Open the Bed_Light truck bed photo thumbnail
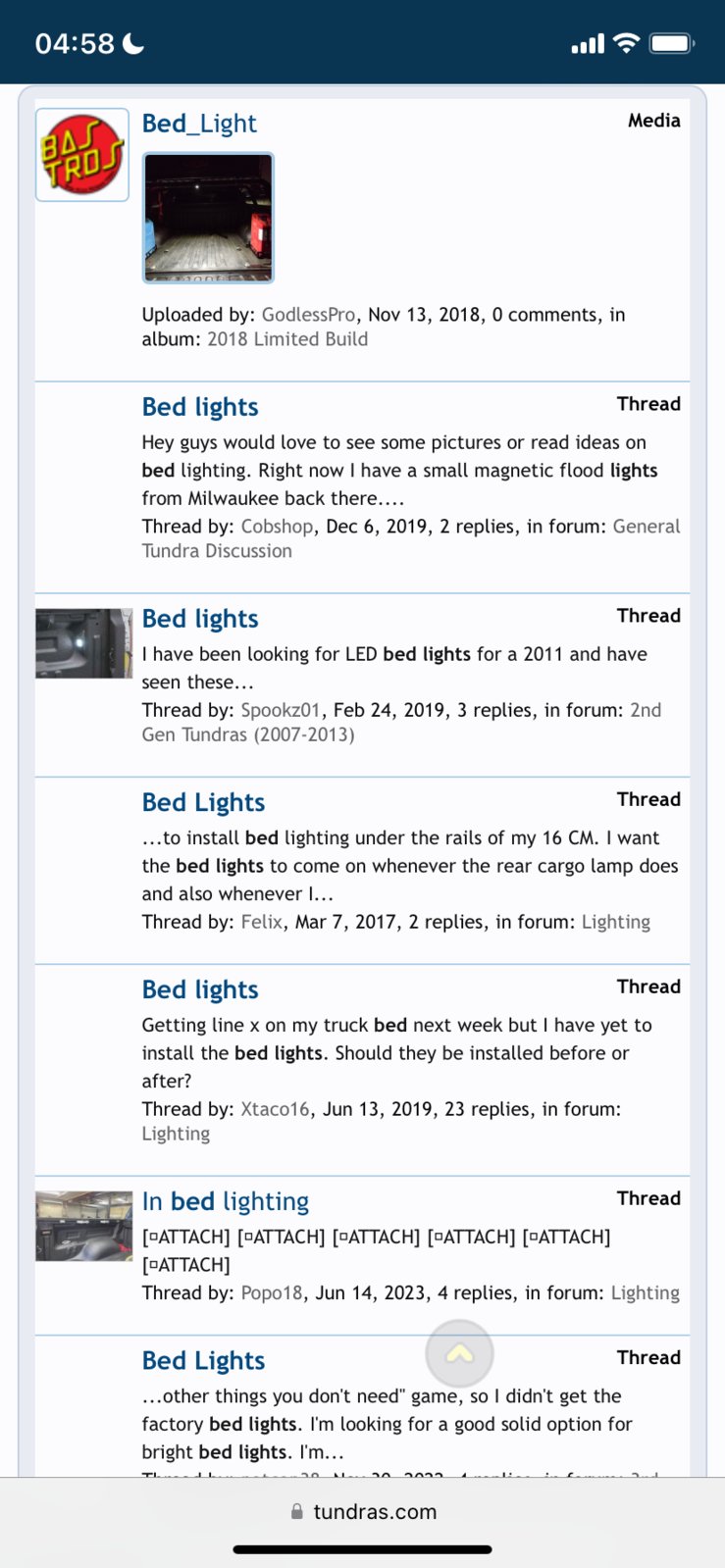The height and width of the screenshot is (1568, 725). [x=208, y=218]
